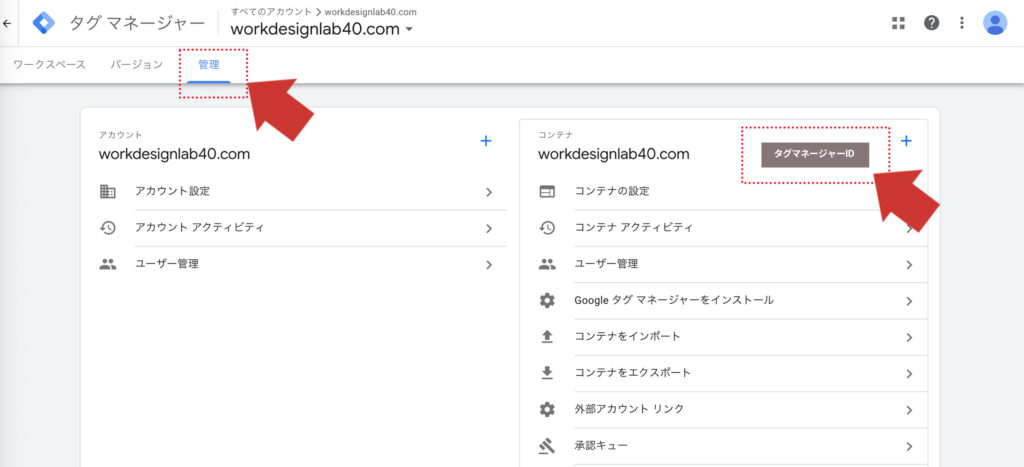Click the history icon for コンテナ アクティビティ
The width and height of the screenshot is (1024, 467).
tap(547, 228)
